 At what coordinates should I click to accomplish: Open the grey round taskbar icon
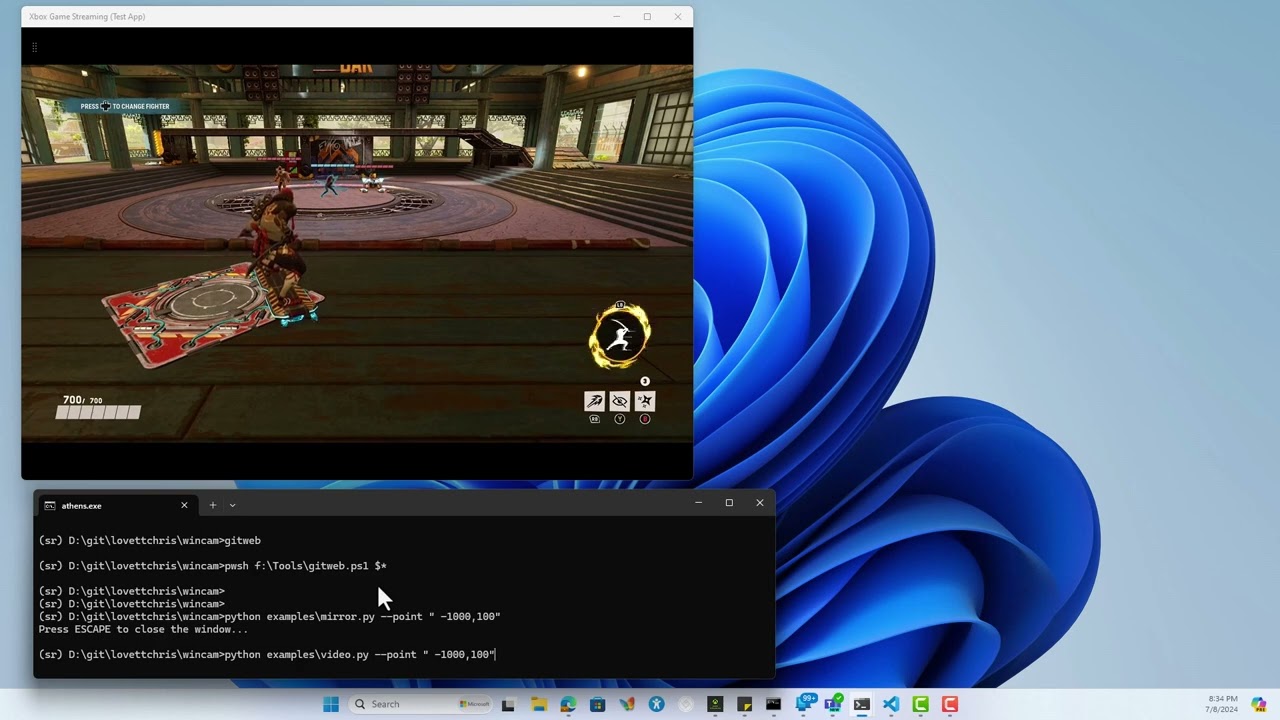(686, 704)
